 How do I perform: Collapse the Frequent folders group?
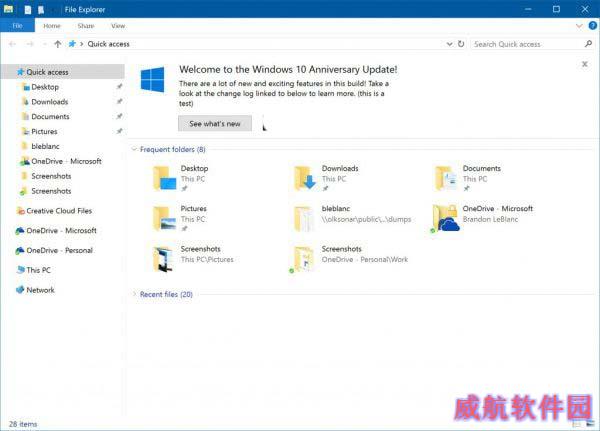pos(134,149)
